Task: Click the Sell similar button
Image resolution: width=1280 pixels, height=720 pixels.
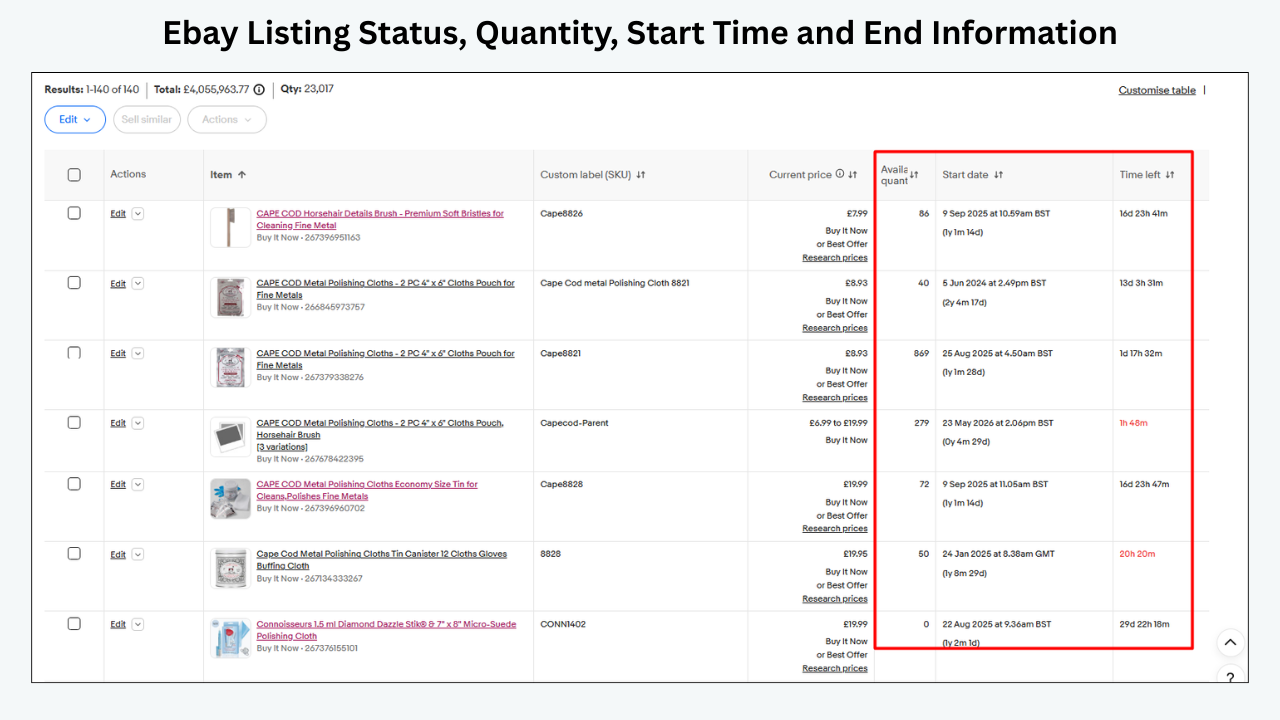Action: coord(147,120)
